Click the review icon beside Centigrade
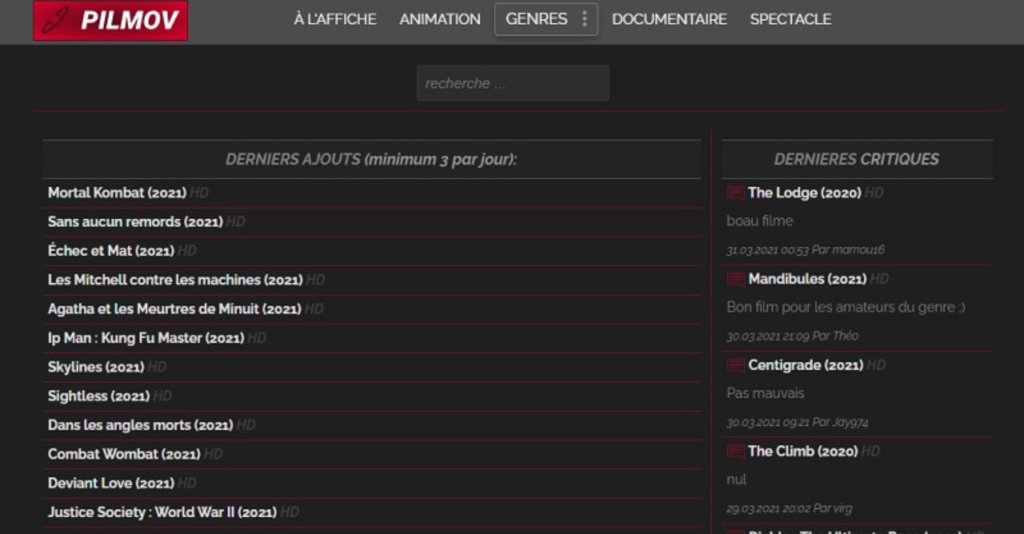This screenshot has height=534, width=1024. (735, 366)
